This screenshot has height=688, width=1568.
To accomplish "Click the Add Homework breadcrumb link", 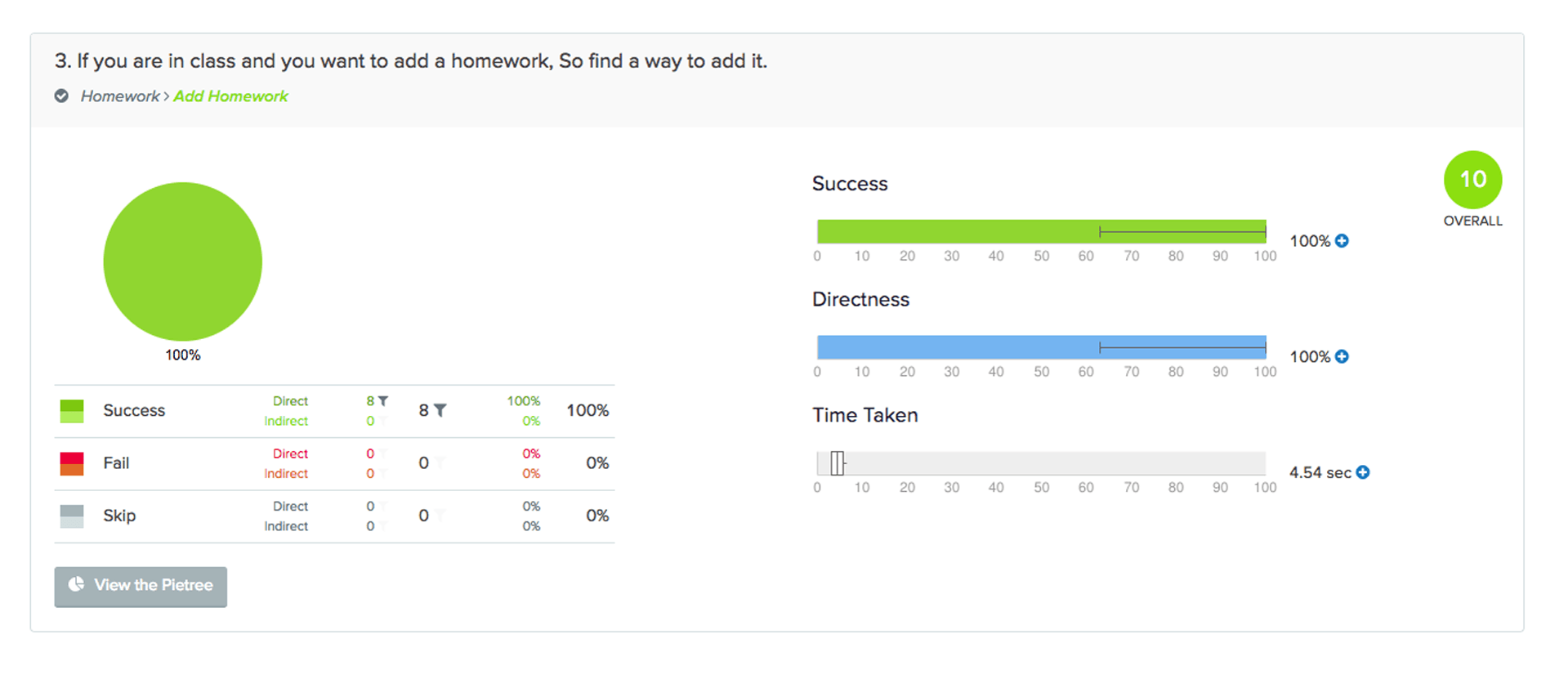I will [x=230, y=96].
